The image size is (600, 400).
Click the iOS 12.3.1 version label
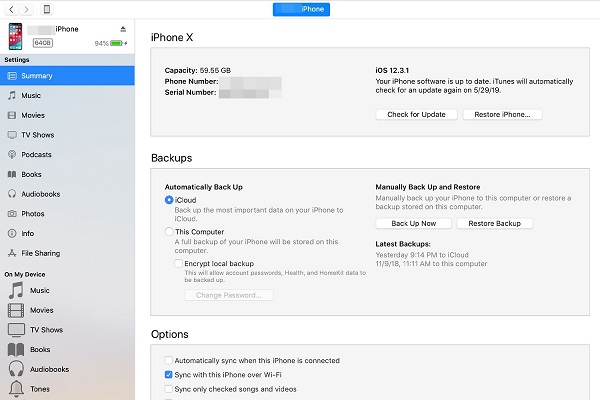[x=392, y=70]
